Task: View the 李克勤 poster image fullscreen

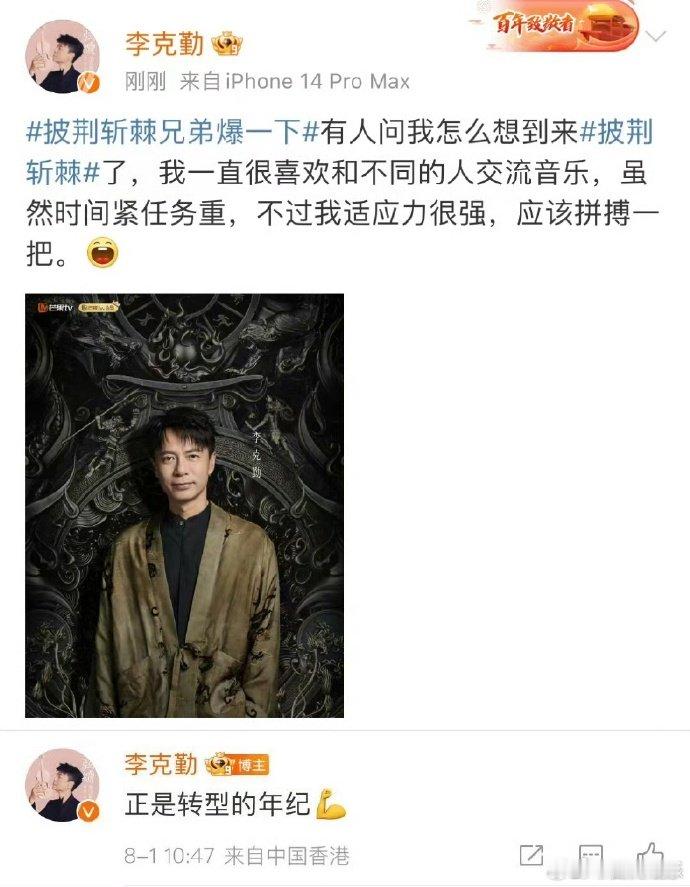Action: 184,505
